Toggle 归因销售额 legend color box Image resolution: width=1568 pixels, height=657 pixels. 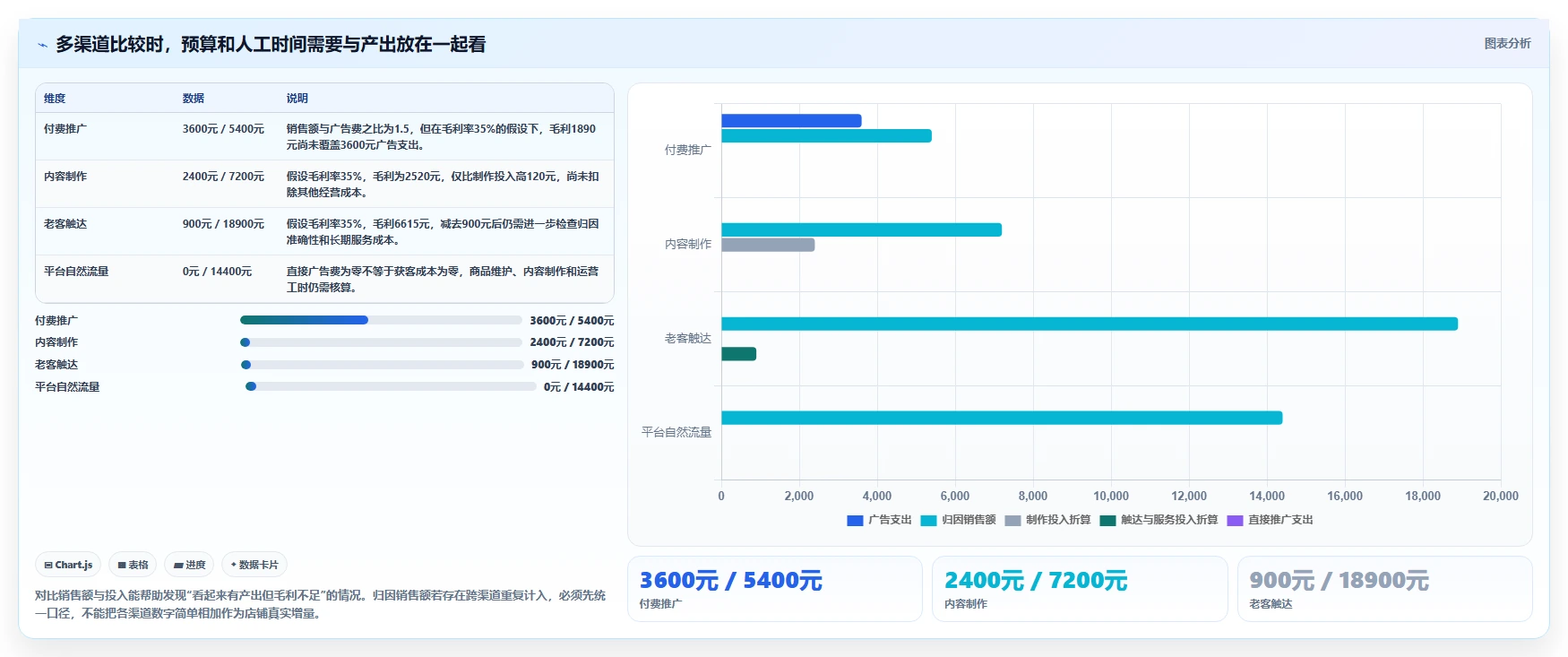tap(928, 520)
